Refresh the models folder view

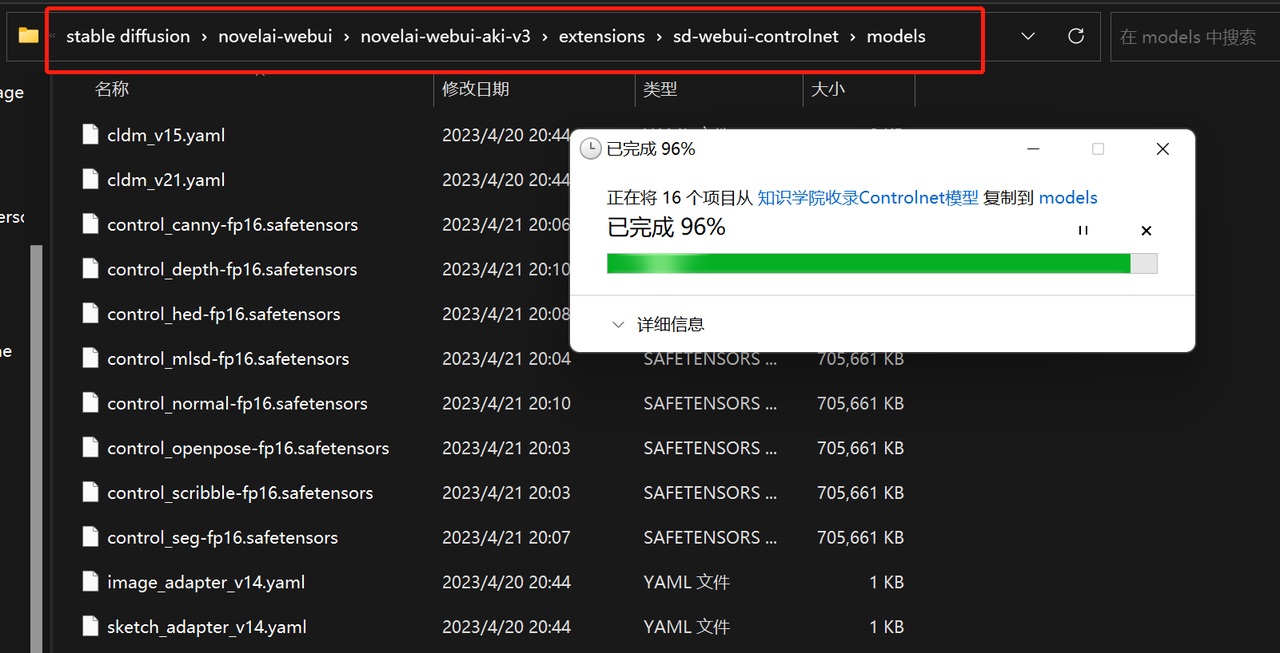tap(1076, 36)
